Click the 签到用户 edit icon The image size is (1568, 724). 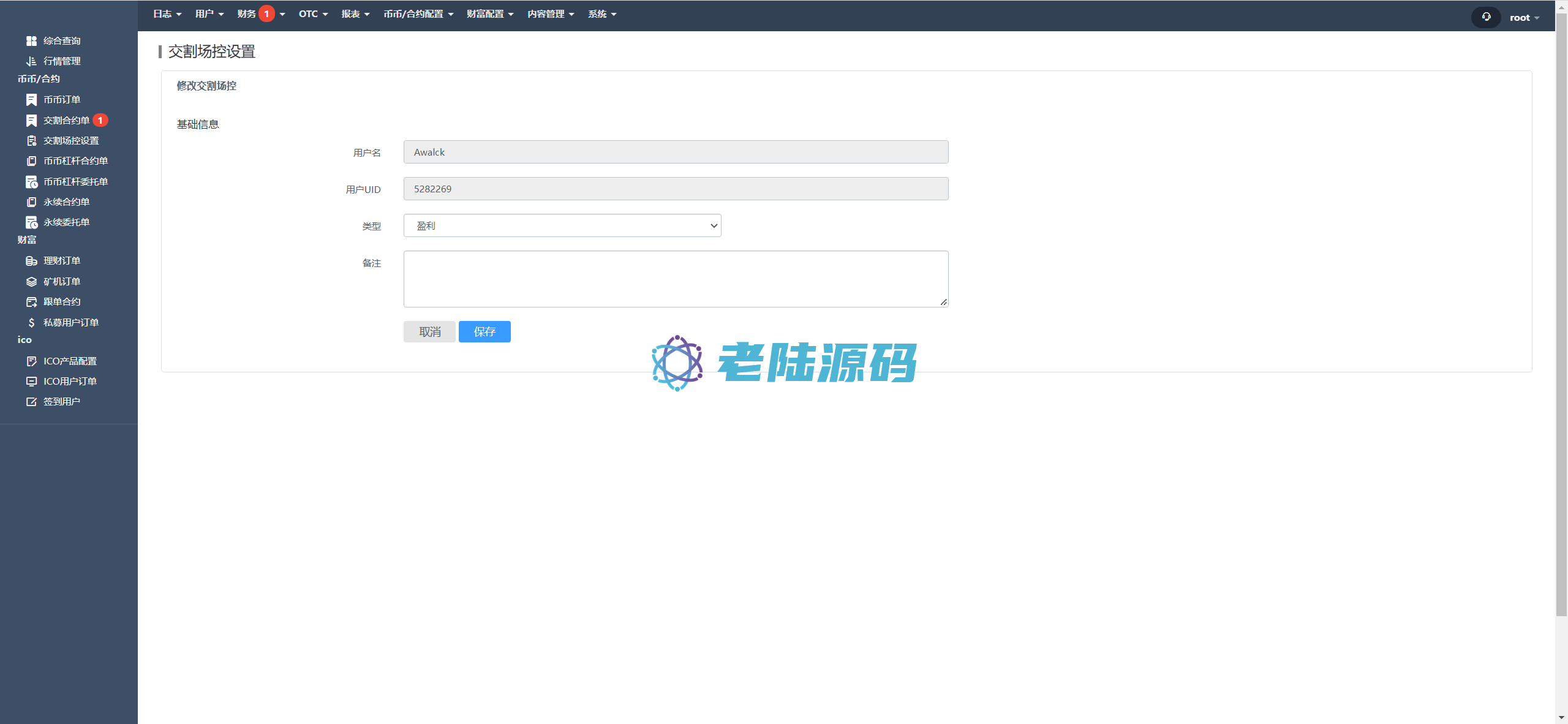click(x=31, y=402)
